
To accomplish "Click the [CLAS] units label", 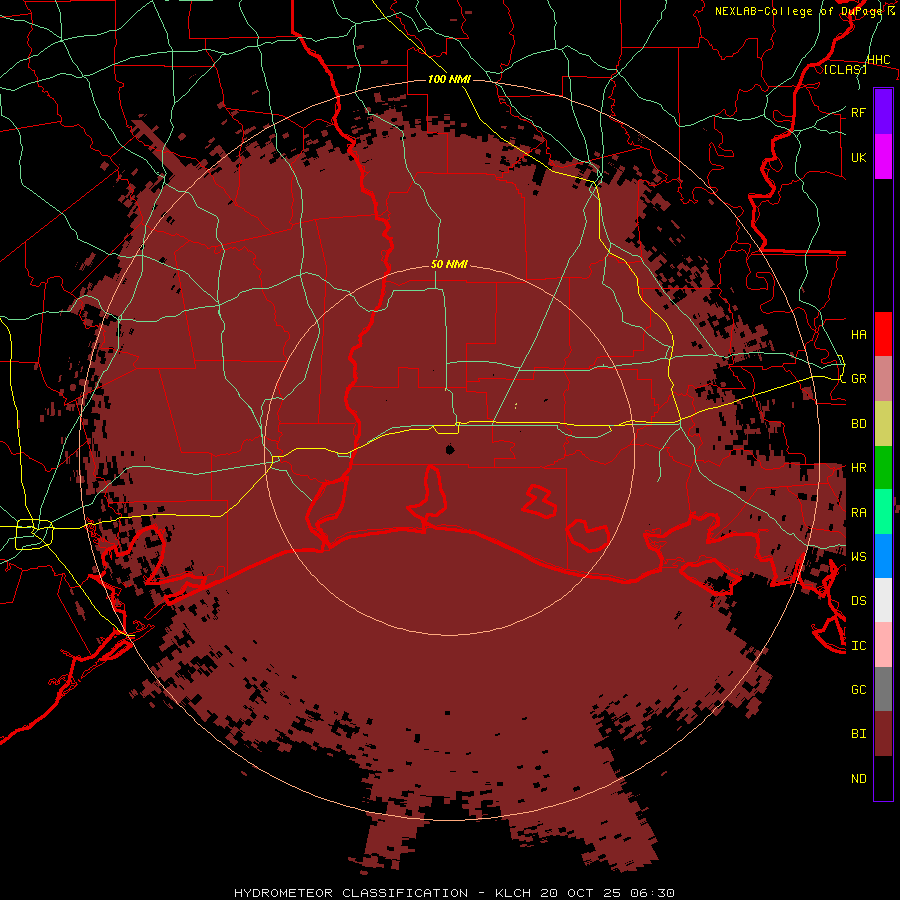I will [845, 69].
